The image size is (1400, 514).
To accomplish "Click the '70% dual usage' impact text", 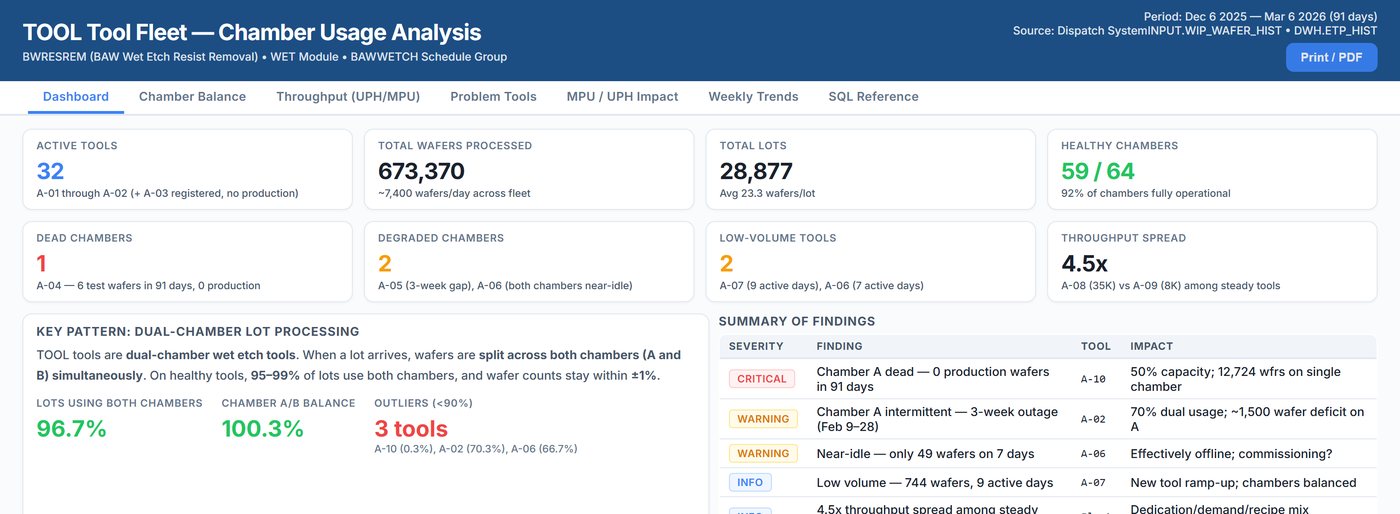I will pyautogui.click(x=1247, y=419).
